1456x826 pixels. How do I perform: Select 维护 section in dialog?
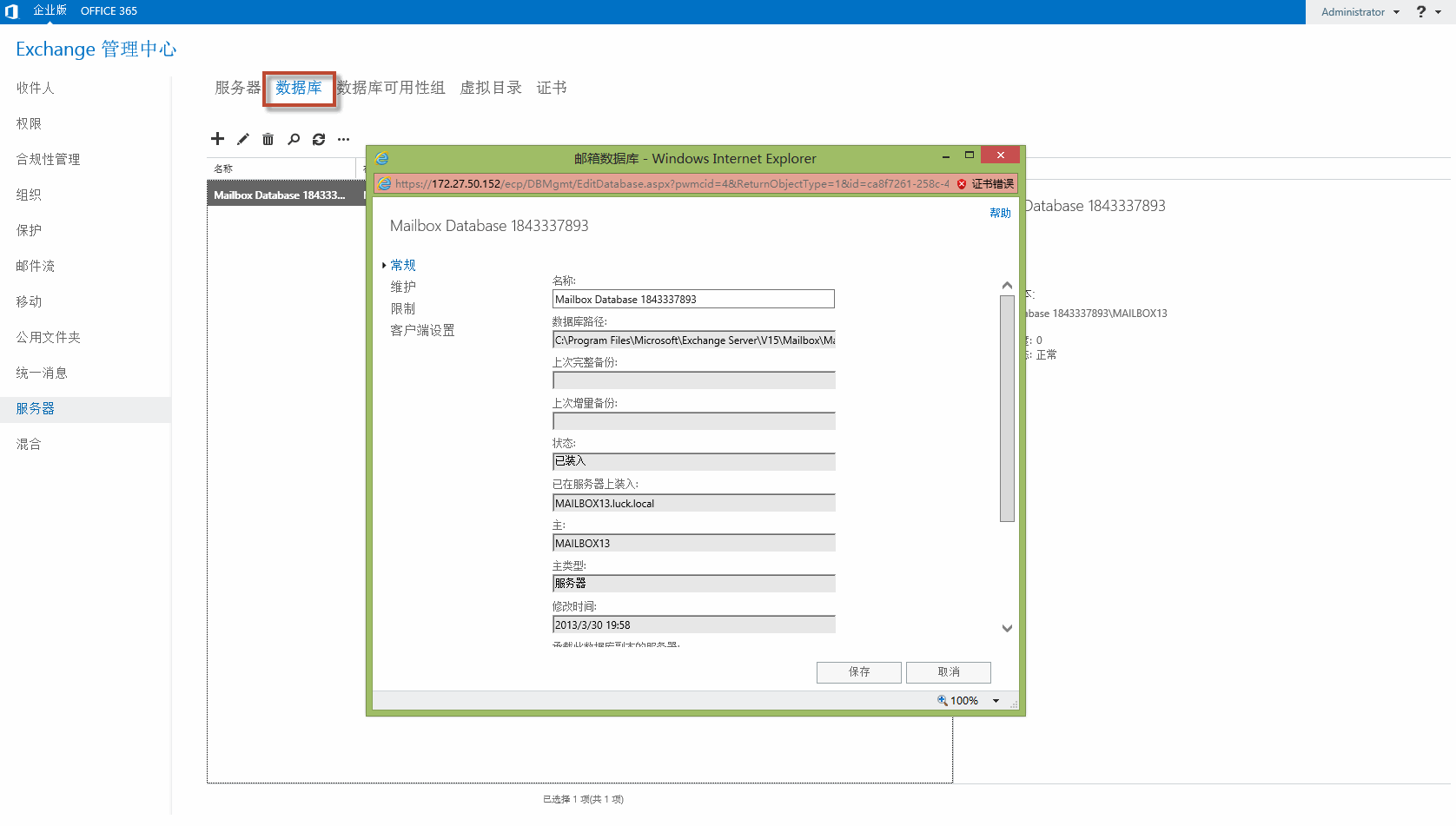[x=403, y=287]
